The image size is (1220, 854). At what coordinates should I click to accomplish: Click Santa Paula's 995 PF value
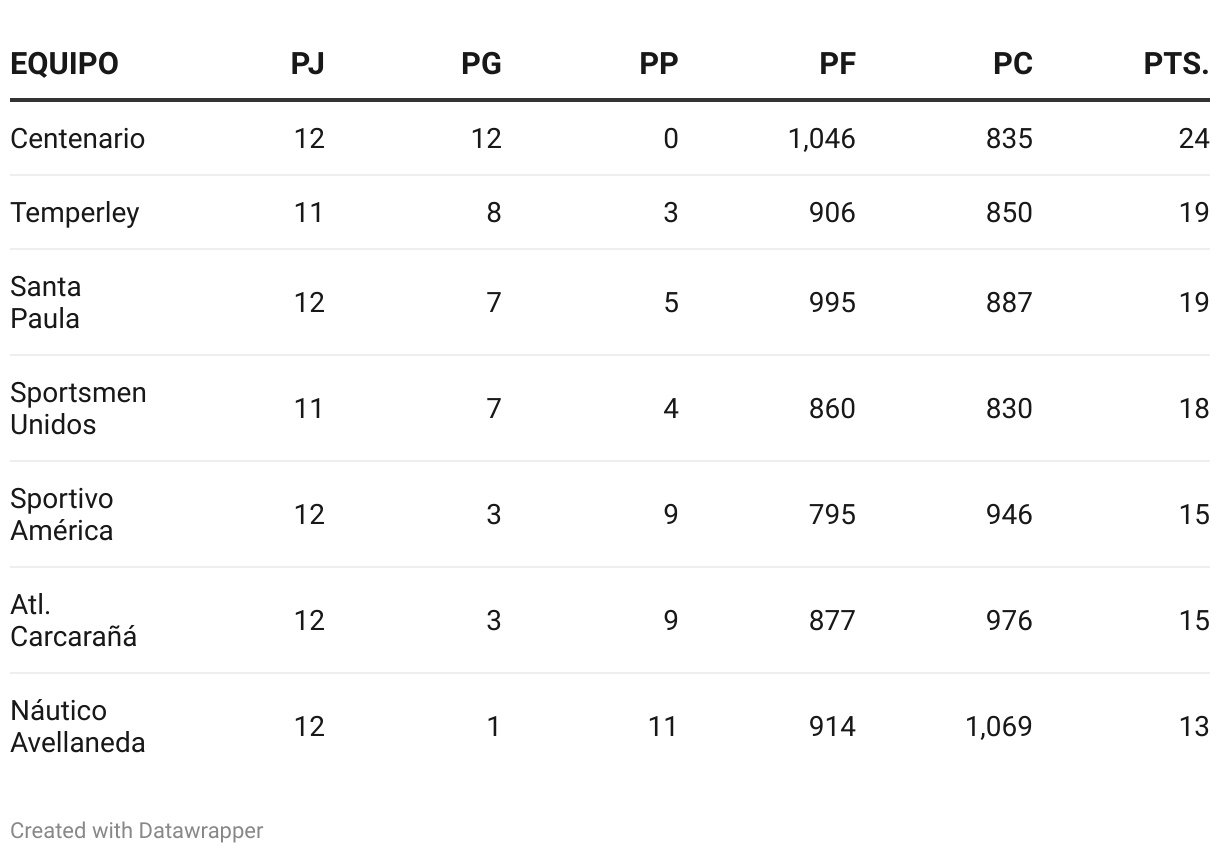tap(832, 302)
